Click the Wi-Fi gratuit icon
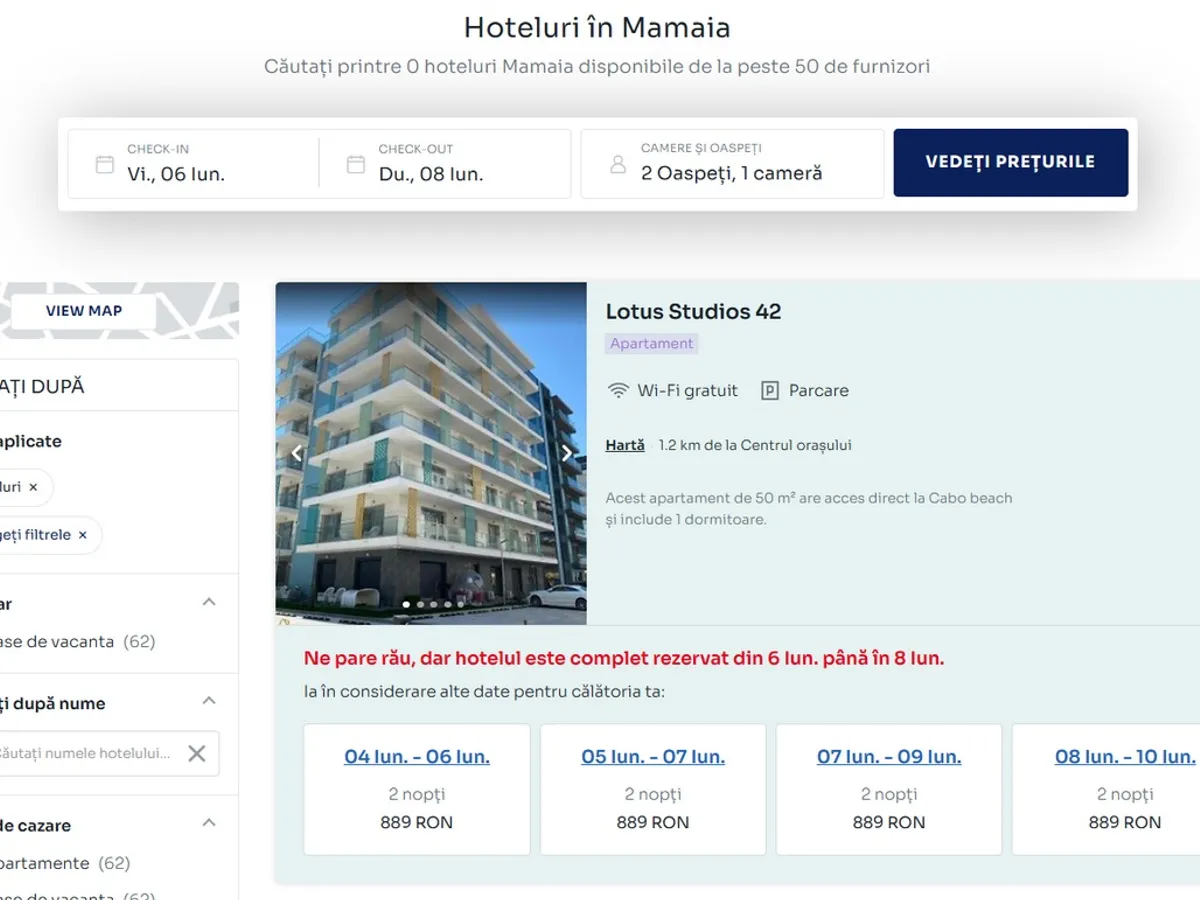Viewport: 1200px width, 900px height. [618, 391]
